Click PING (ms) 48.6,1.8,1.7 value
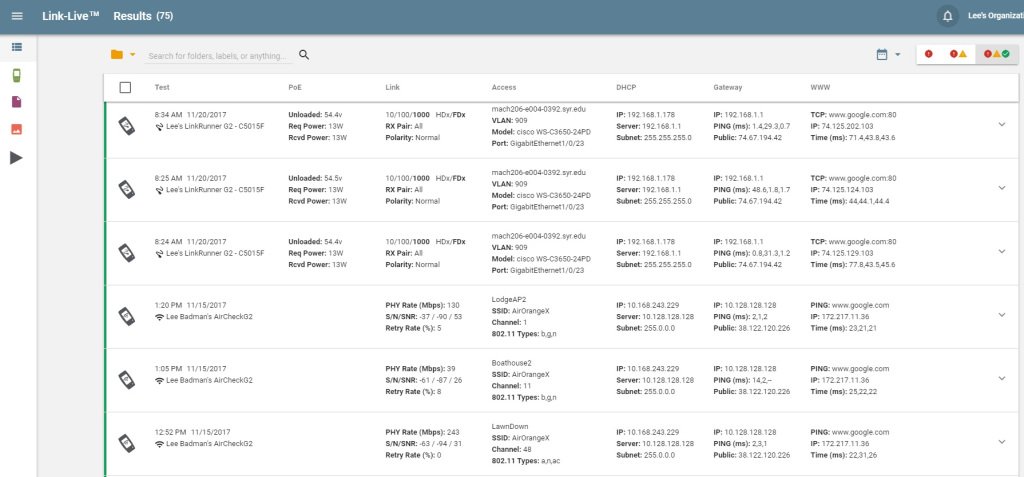The height and width of the screenshot is (477, 1024). click(752, 189)
